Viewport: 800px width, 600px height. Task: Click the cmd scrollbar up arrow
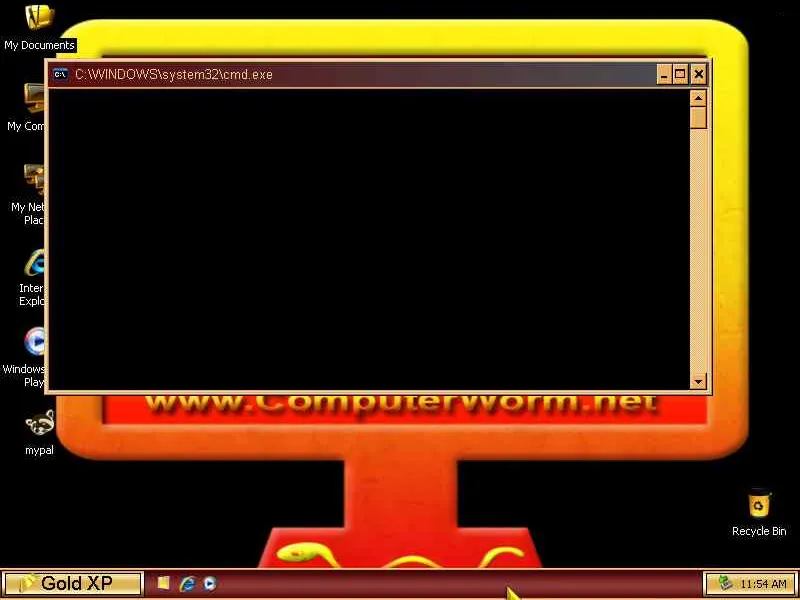698,98
